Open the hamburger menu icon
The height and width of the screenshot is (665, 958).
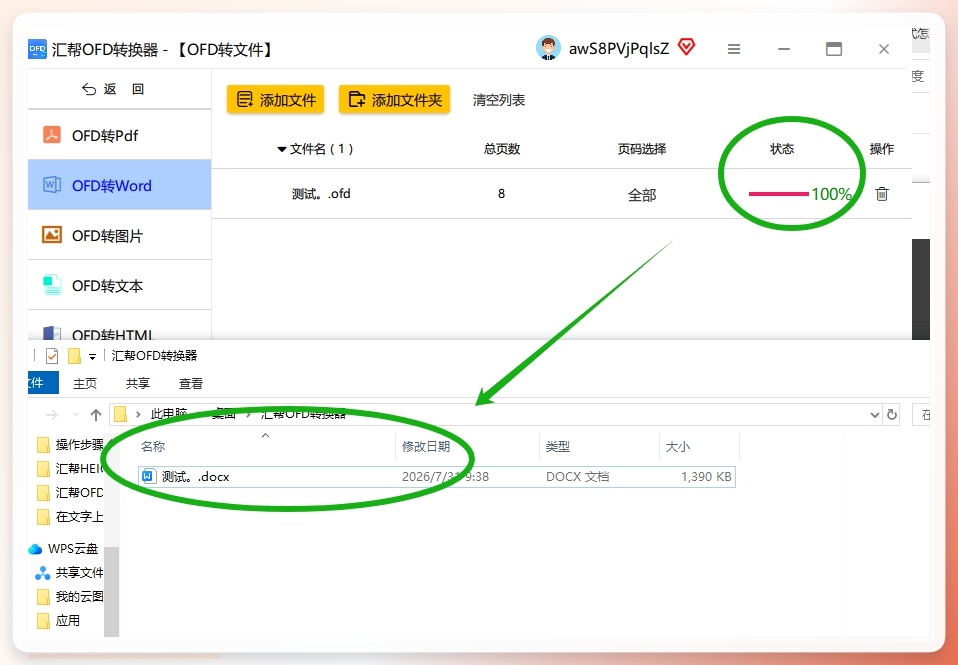(734, 49)
